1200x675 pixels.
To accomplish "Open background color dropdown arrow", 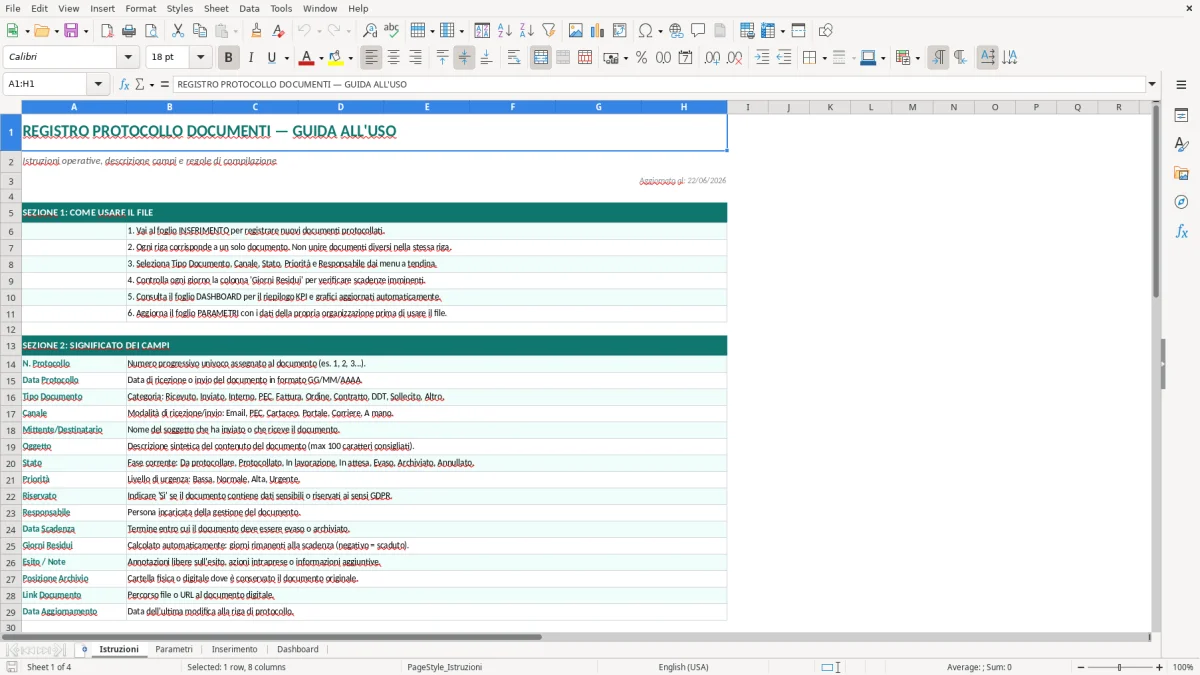I will click(350, 58).
